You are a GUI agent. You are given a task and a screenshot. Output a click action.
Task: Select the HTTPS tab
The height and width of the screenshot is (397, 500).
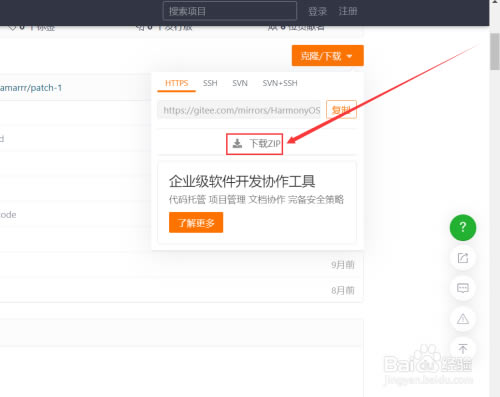tap(176, 83)
